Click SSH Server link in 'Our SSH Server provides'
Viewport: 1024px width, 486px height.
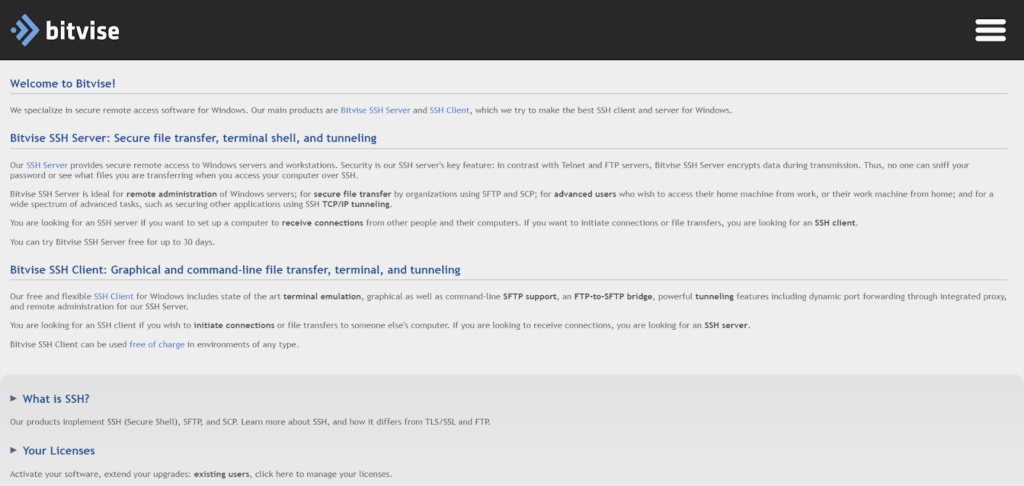(47, 164)
